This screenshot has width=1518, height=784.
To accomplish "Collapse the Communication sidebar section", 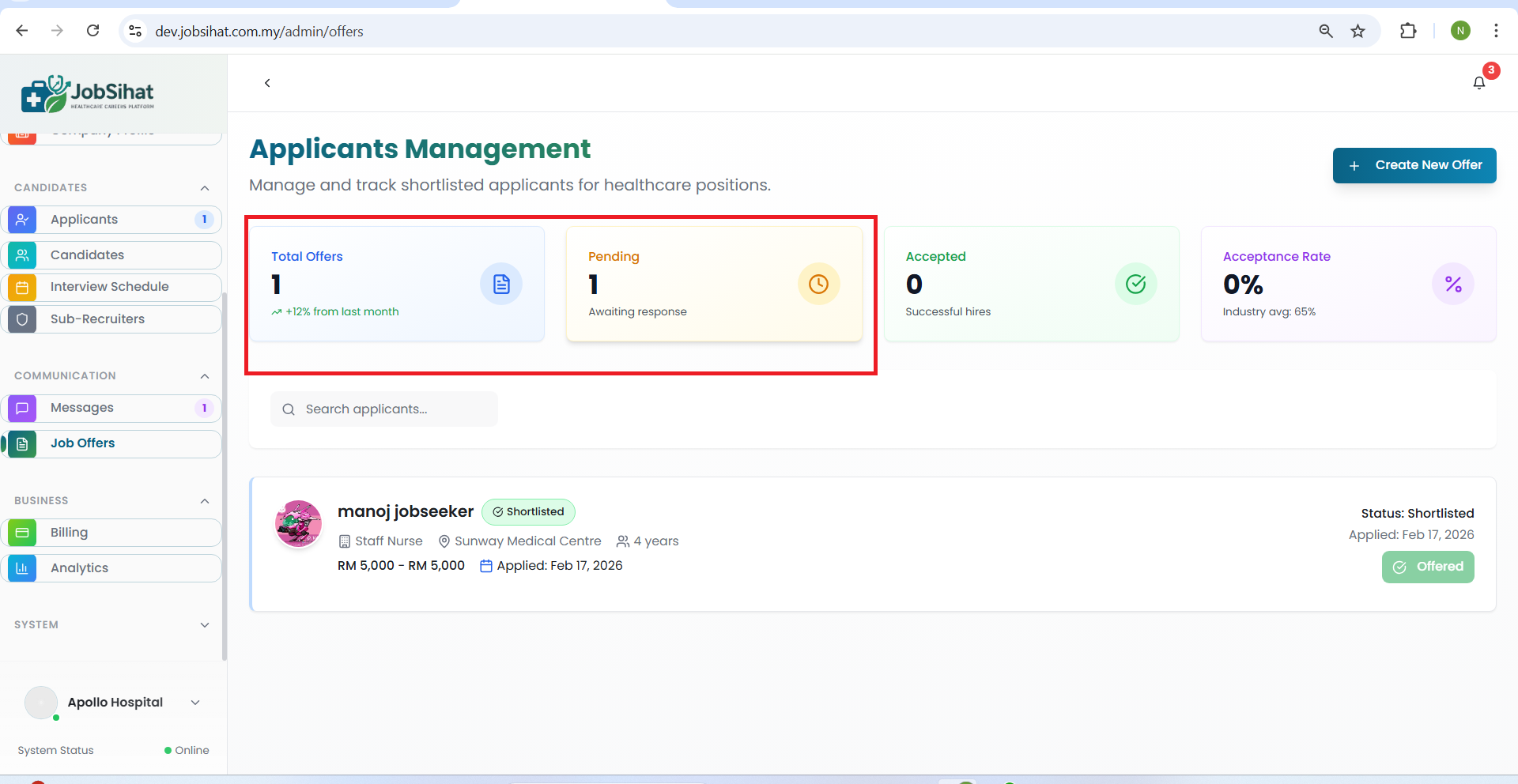I will tap(205, 376).
